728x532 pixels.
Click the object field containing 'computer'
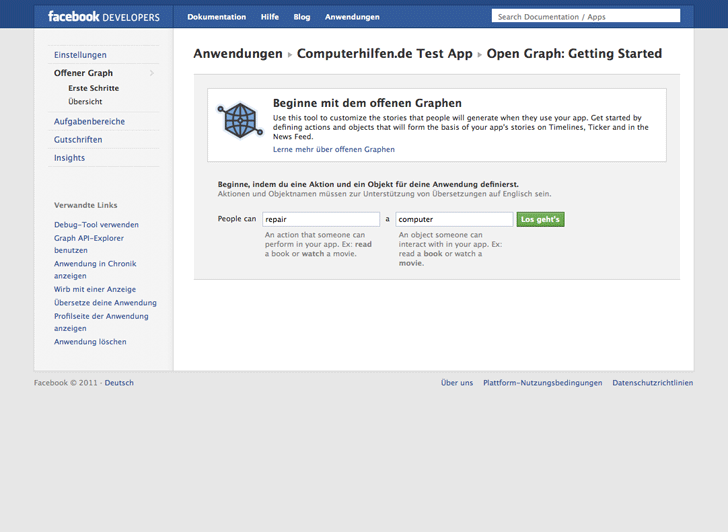pyautogui.click(x=454, y=219)
